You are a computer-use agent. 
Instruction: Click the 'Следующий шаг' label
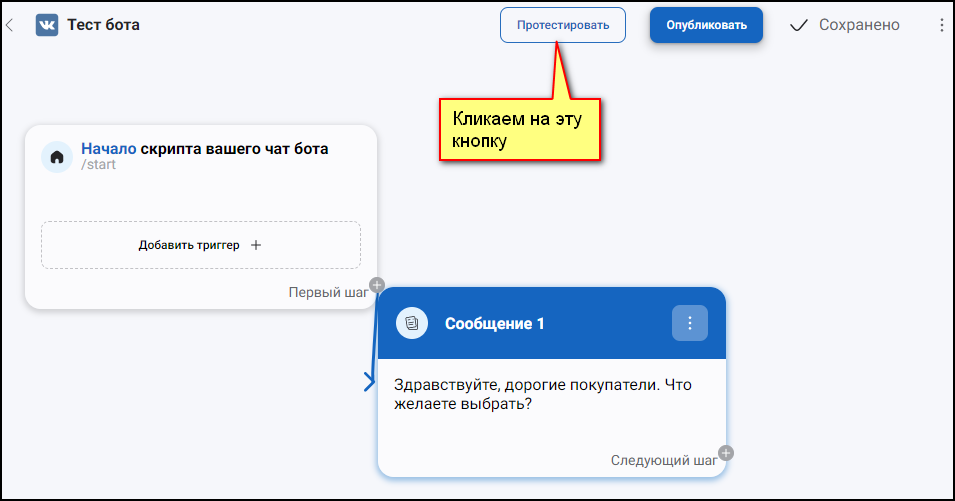[664, 460]
